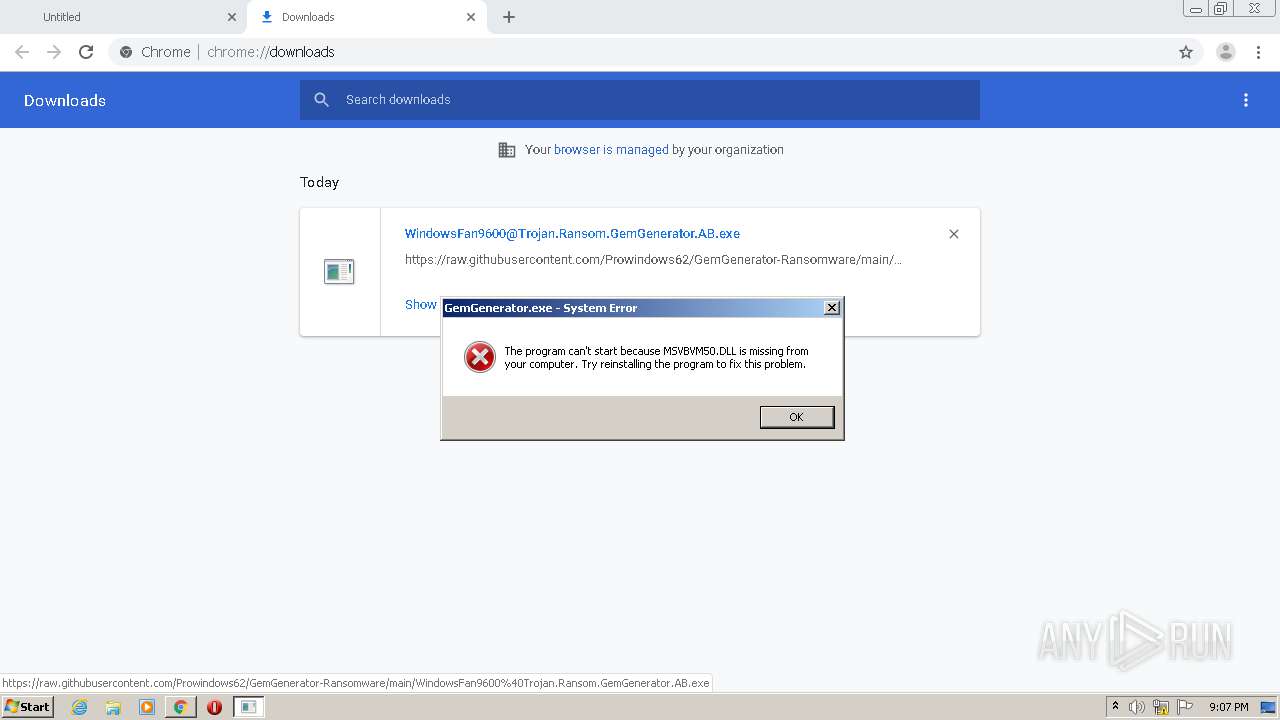Open the Downloads page more actions menu

pyautogui.click(x=1246, y=100)
